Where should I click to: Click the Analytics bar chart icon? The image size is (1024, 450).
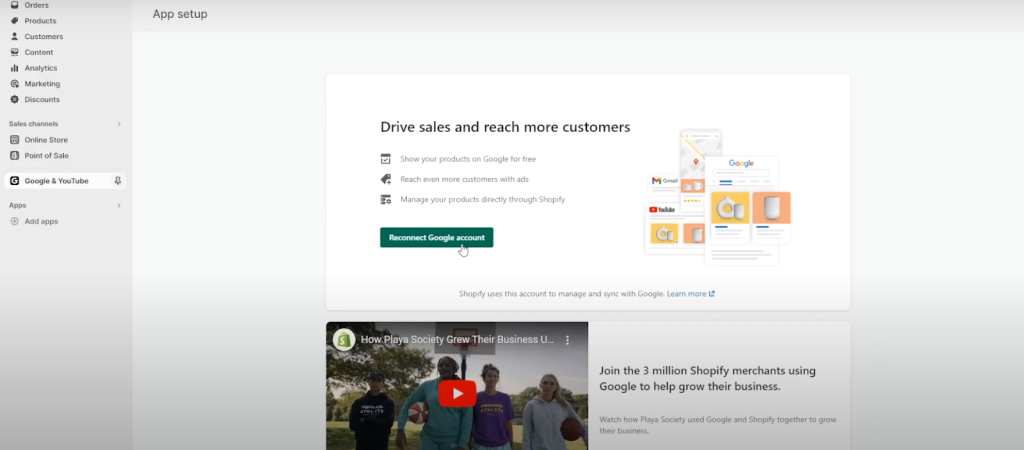coord(14,68)
